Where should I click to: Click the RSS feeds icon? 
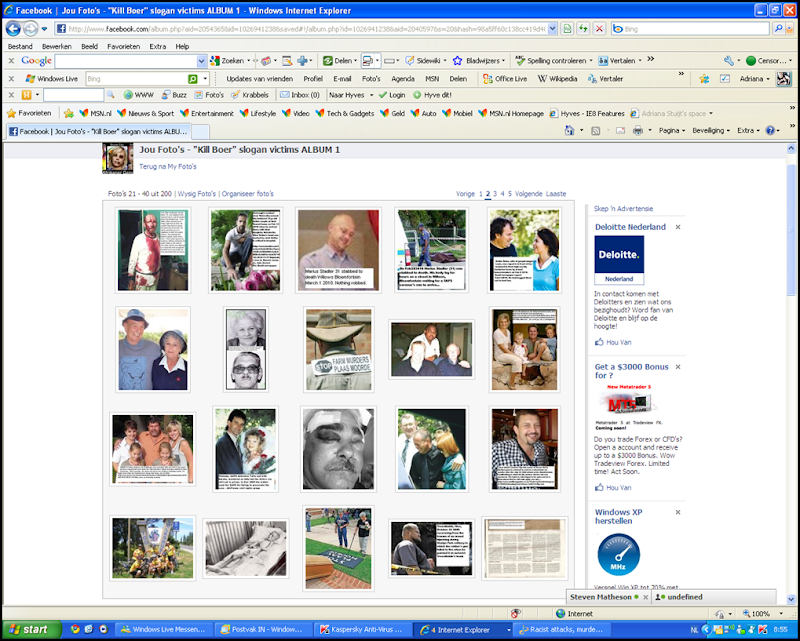pyautogui.click(x=595, y=131)
